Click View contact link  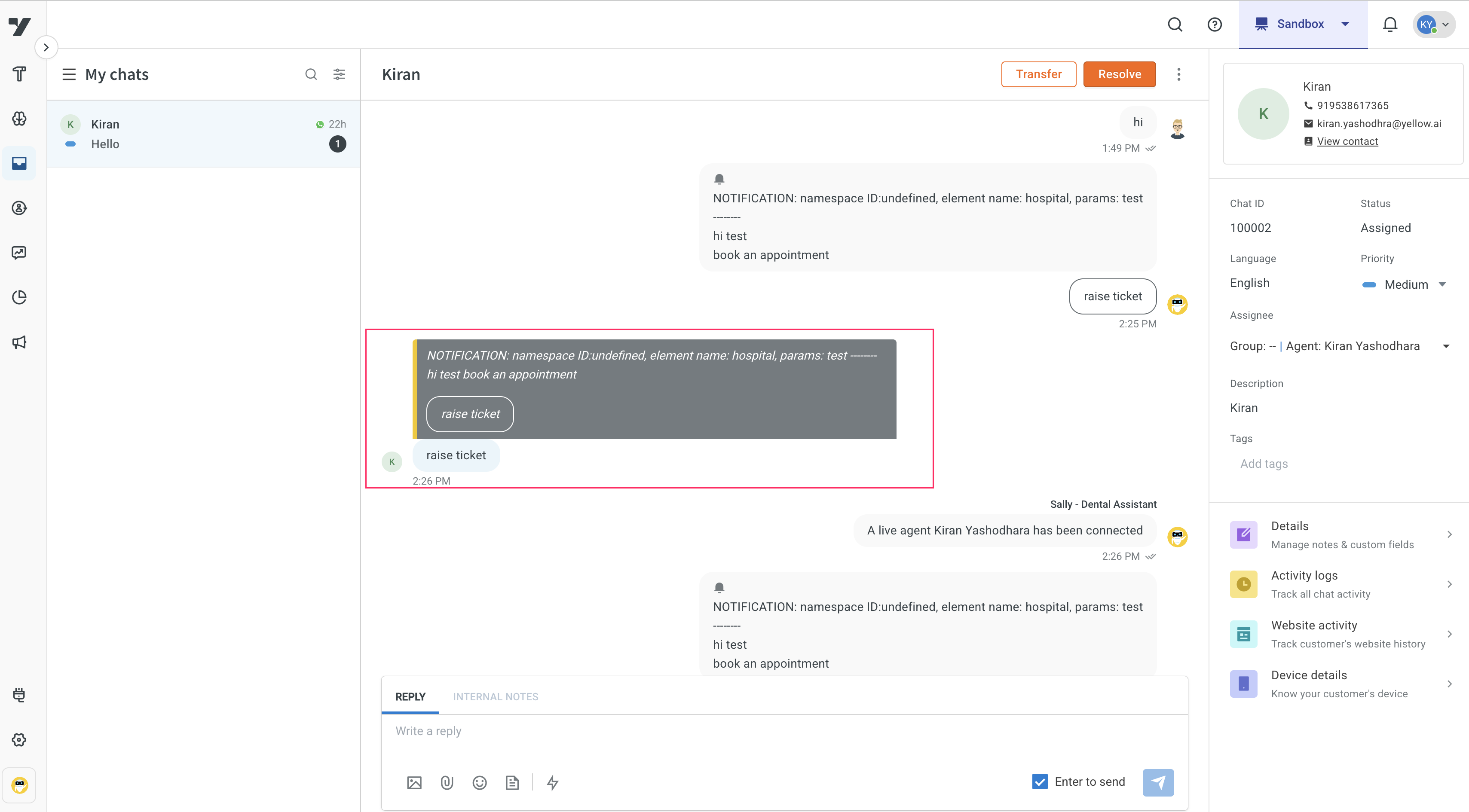point(1347,141)
